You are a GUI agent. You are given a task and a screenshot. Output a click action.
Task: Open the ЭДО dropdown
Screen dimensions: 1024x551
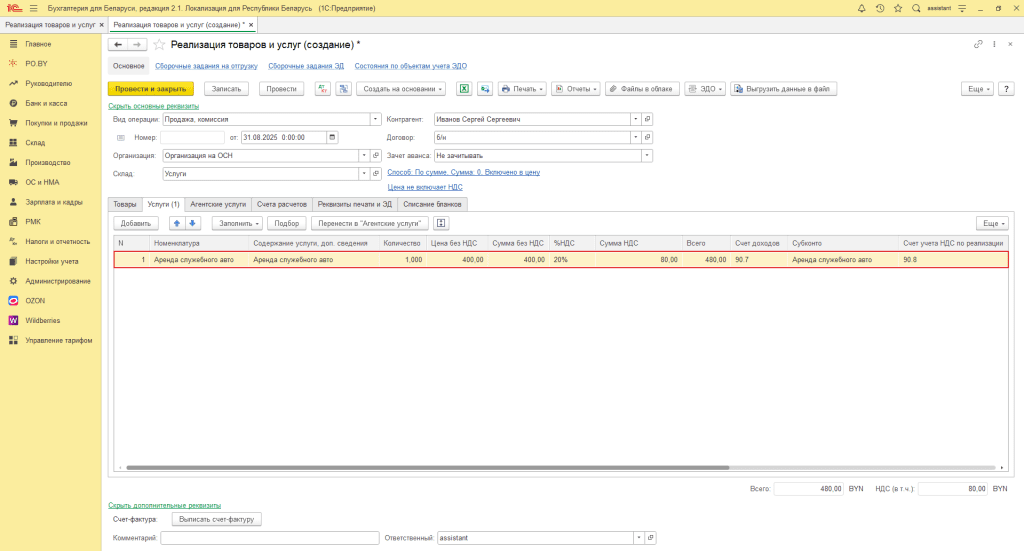[x=705, y=89]
